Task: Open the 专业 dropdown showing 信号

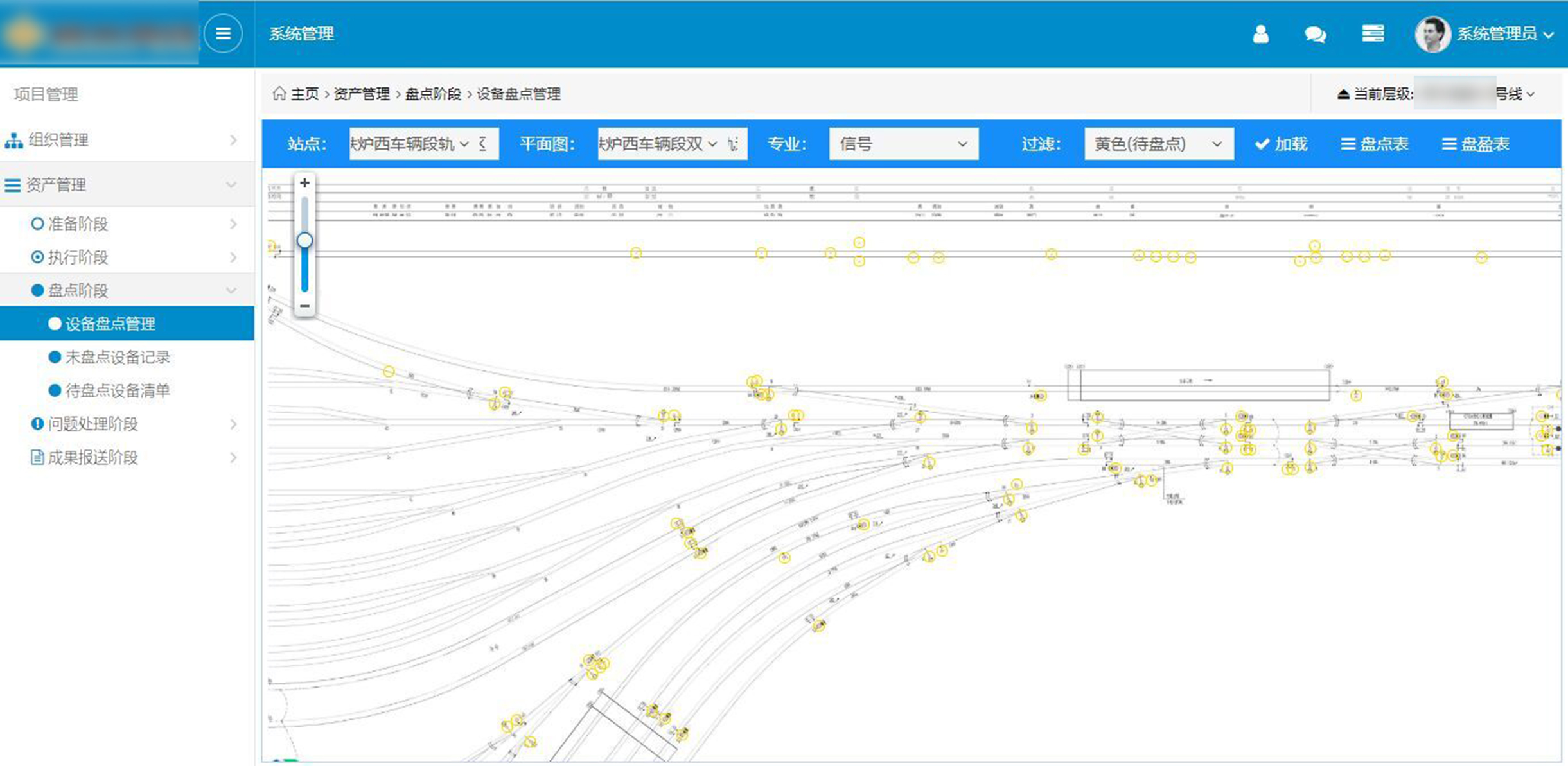Action: click(x=903, y=144)
